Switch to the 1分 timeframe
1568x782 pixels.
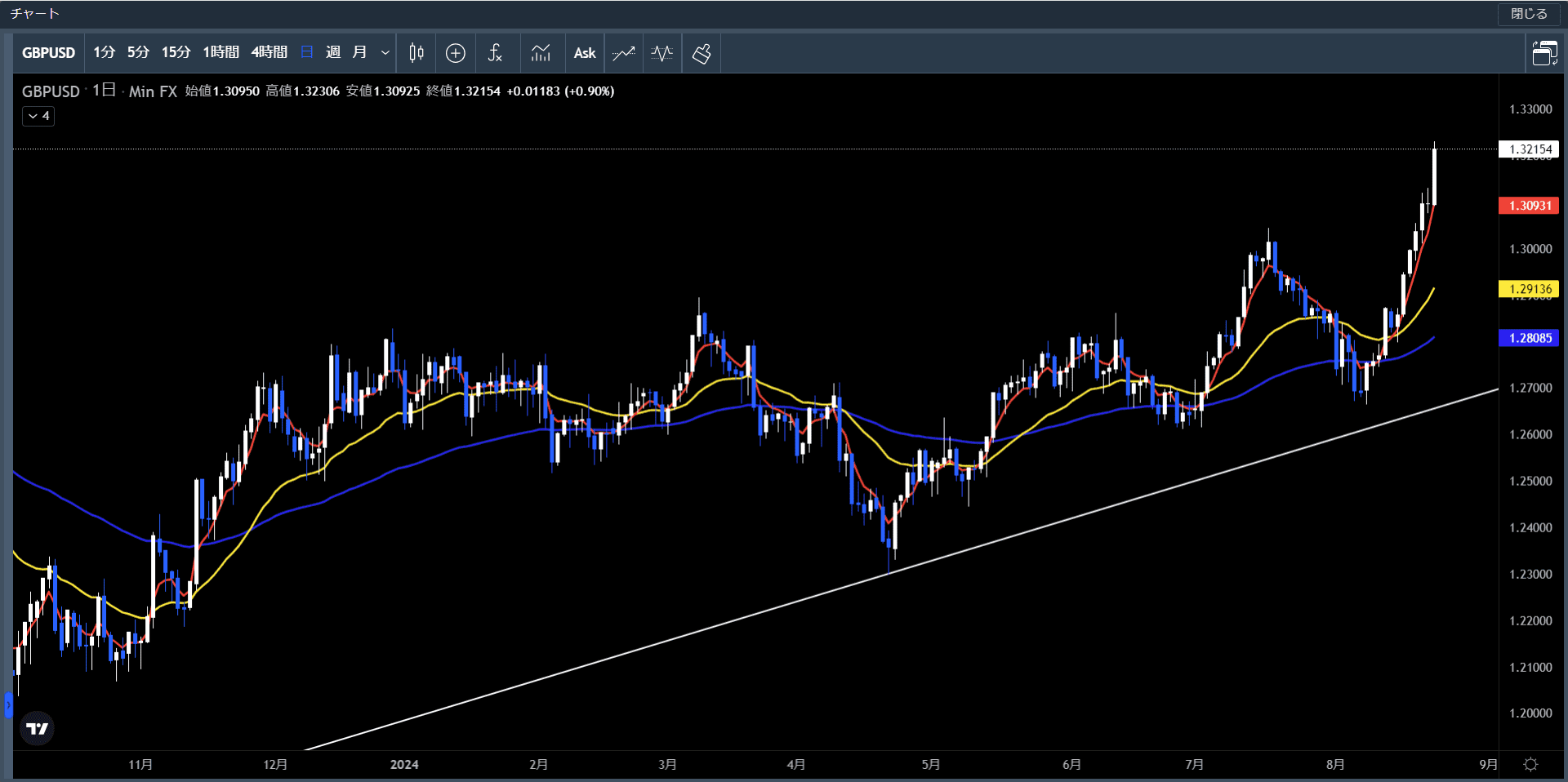pos(104,53)
